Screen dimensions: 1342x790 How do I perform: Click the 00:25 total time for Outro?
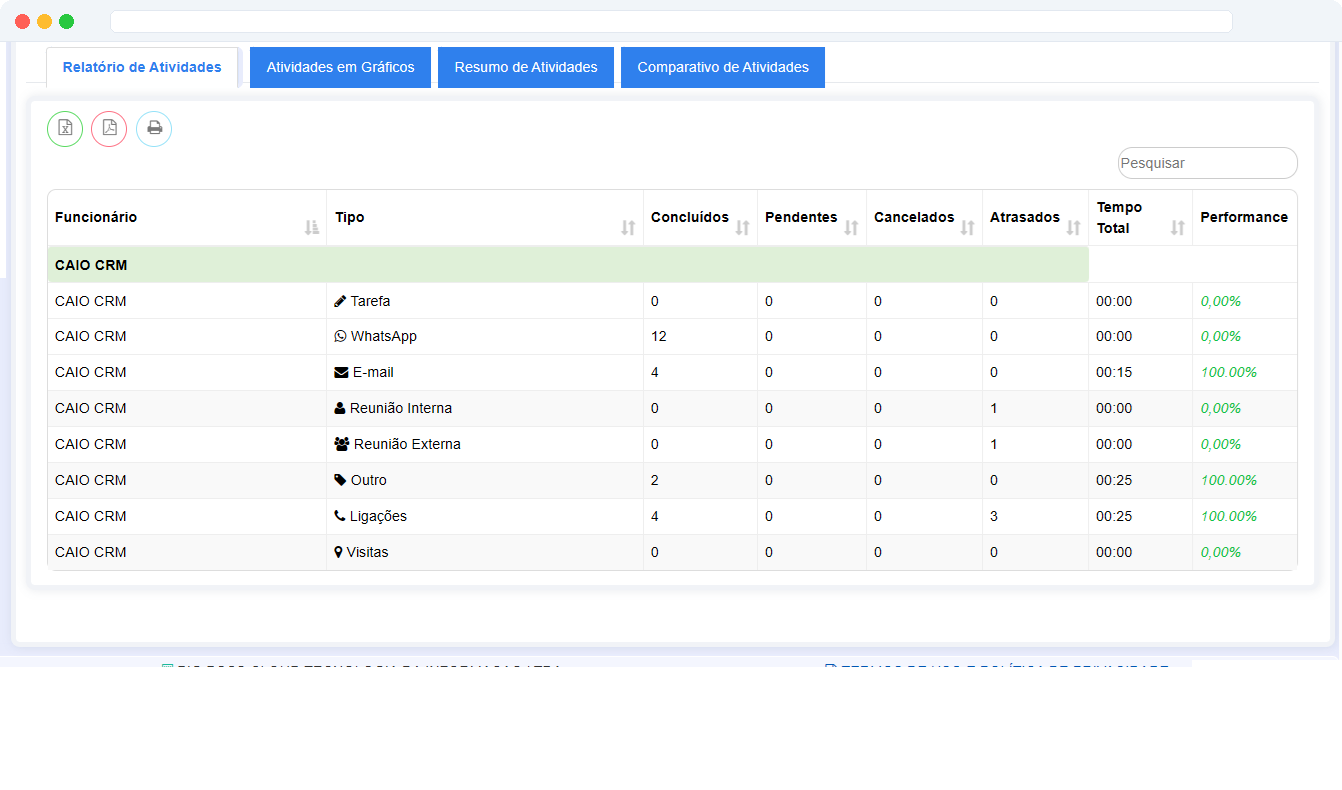1114,481
